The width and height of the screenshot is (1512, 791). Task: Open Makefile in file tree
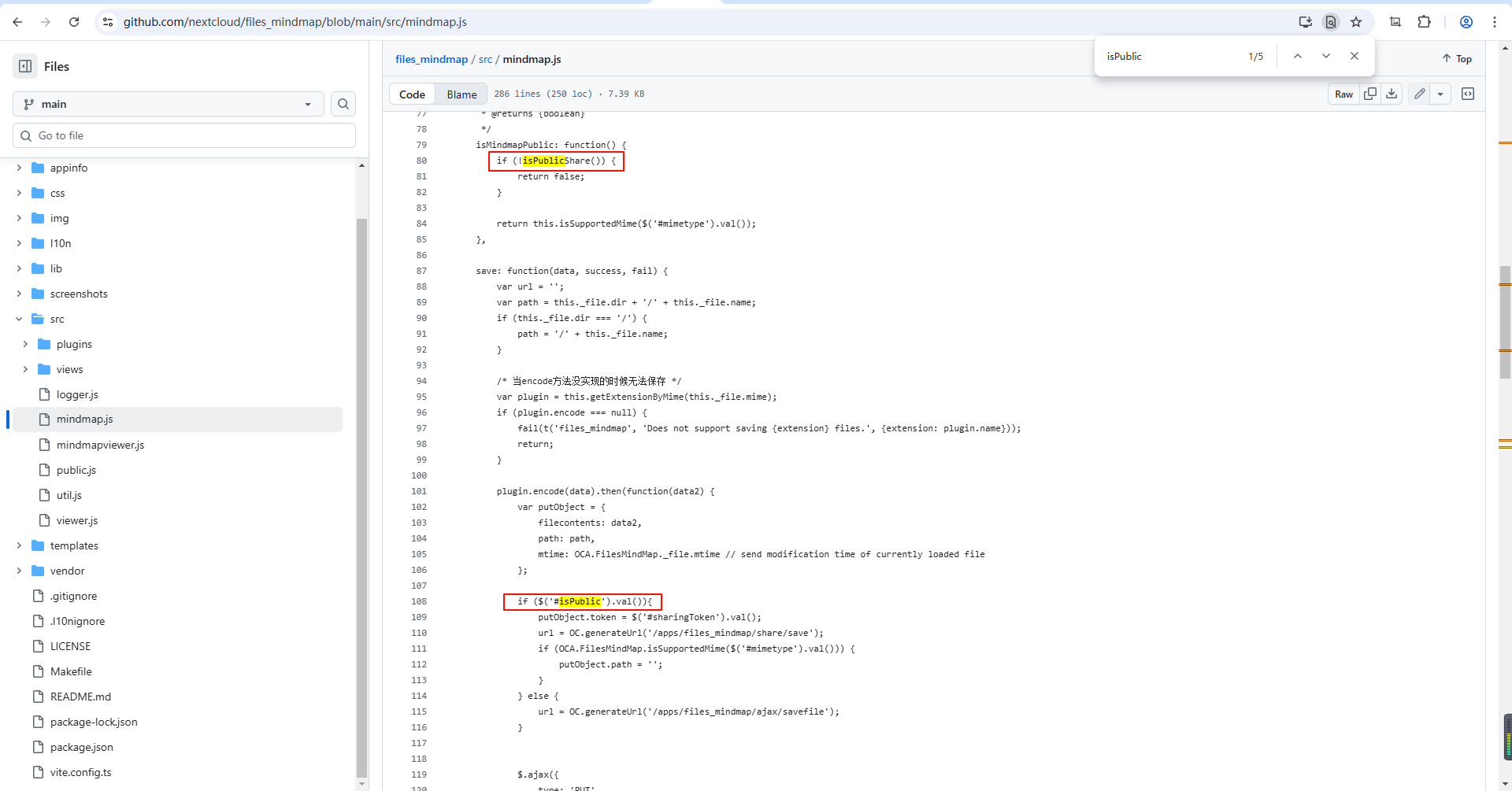pos(71,671)
